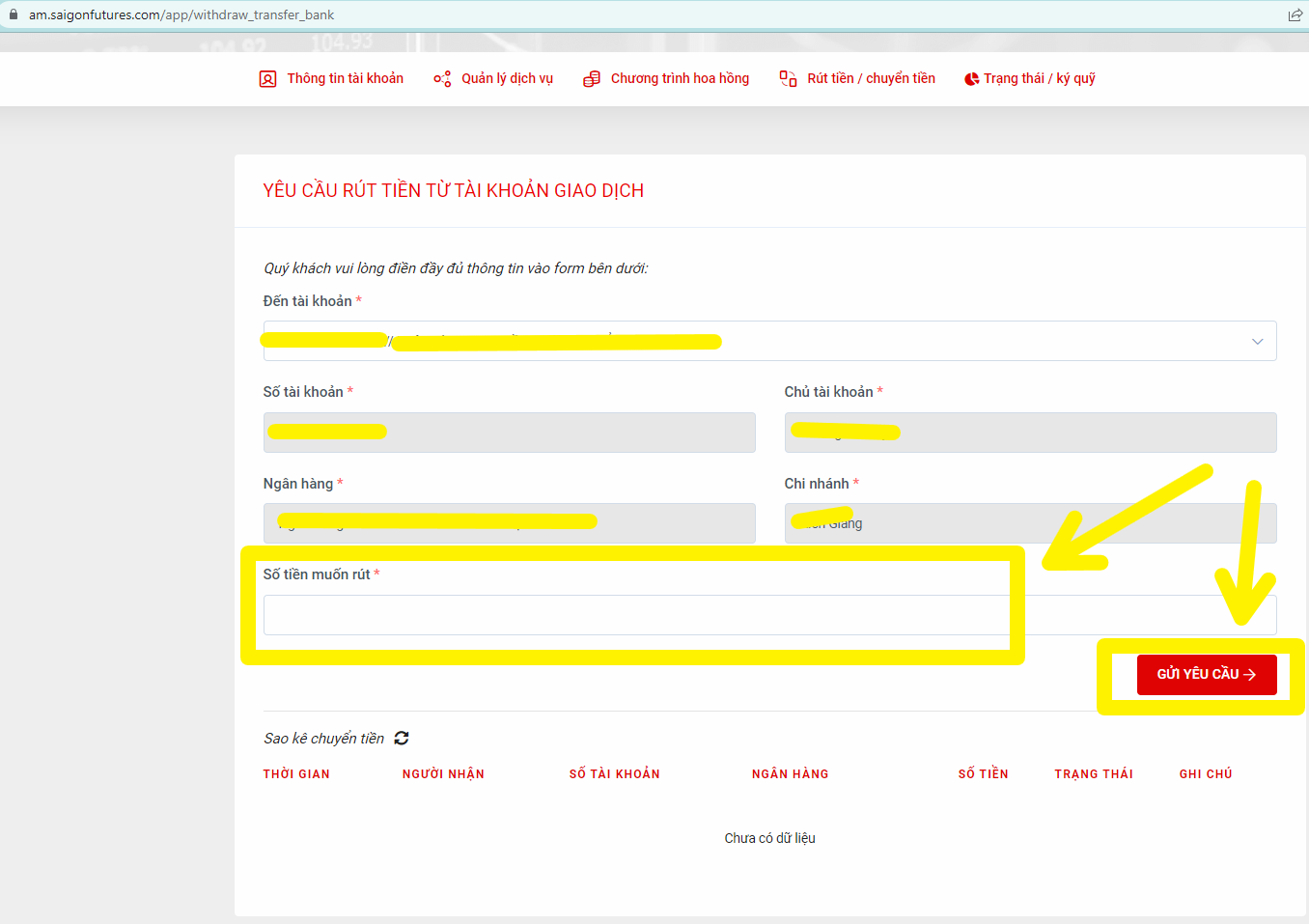
Task: Click the commission program coins icon
Action: pyautogui.click(x=592, y=79)
